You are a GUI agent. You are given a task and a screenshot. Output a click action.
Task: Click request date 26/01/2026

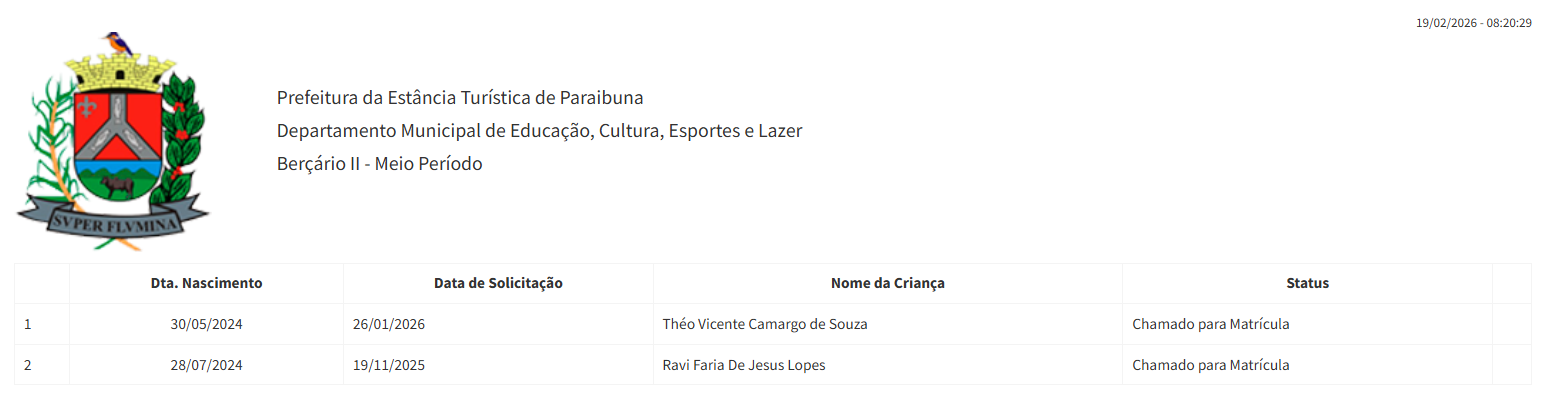tap(389, 324)
